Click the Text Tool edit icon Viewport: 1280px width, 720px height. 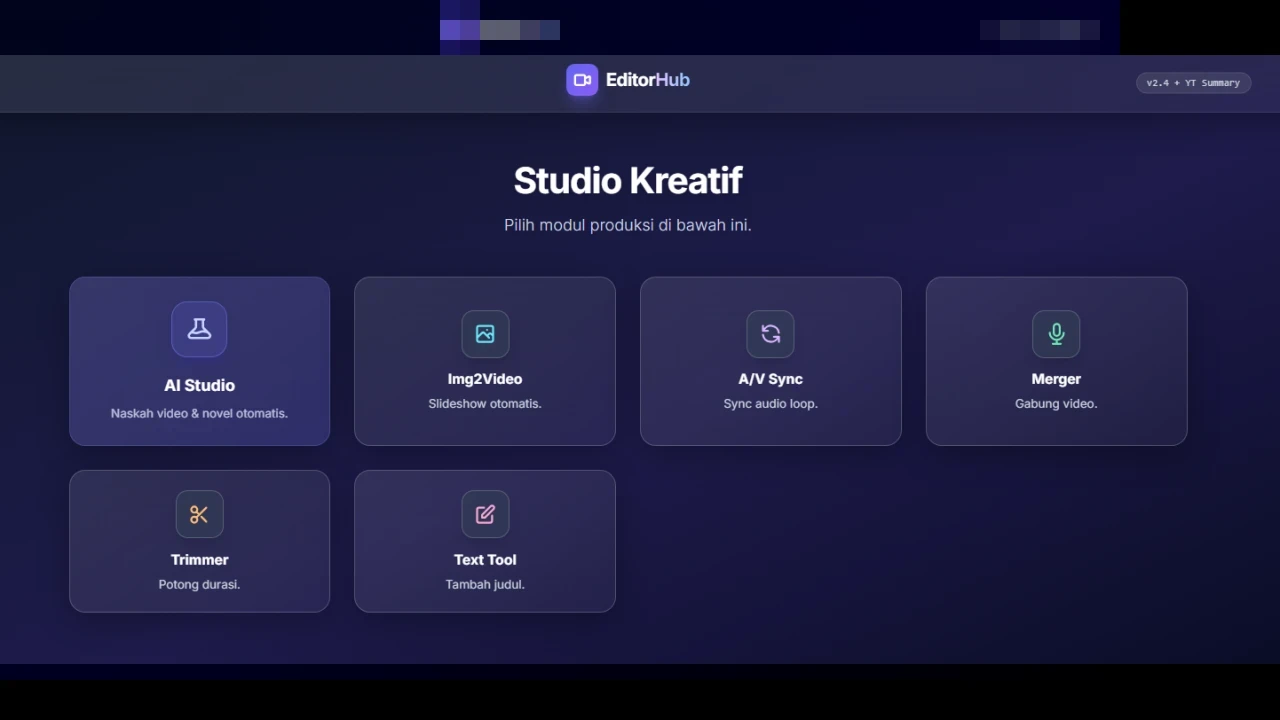pos(485,514)
